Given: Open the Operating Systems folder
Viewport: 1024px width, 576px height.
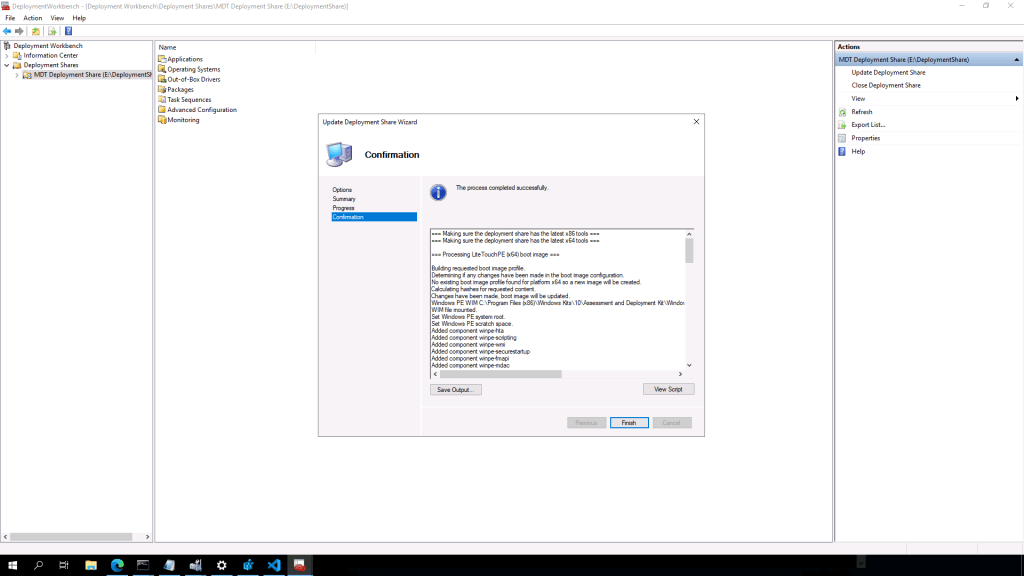Looking at the screenshot, I should coord(193,69).
